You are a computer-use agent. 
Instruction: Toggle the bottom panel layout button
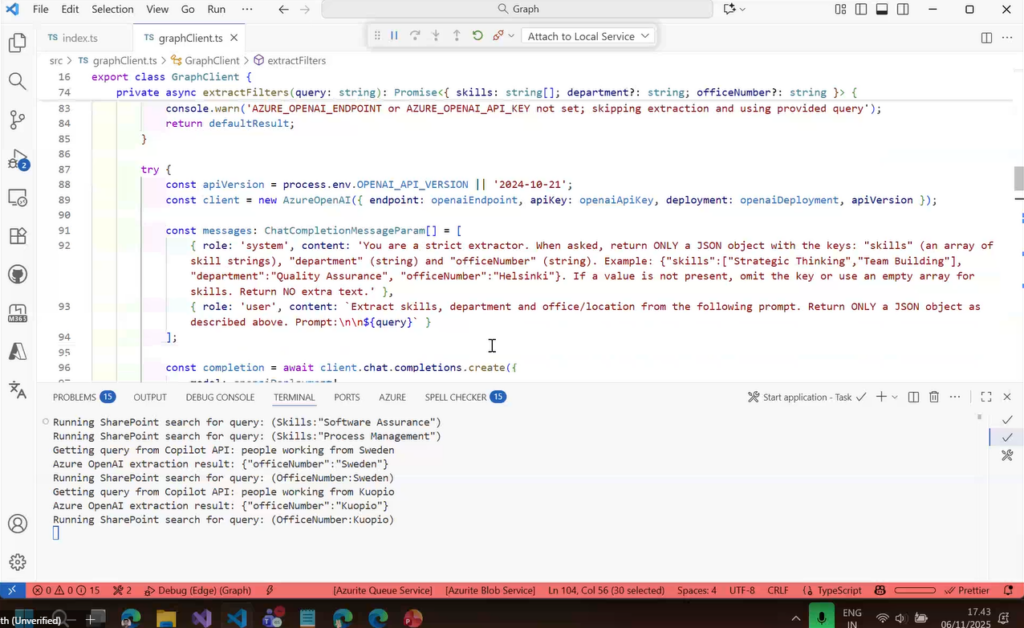pos(882,9)
